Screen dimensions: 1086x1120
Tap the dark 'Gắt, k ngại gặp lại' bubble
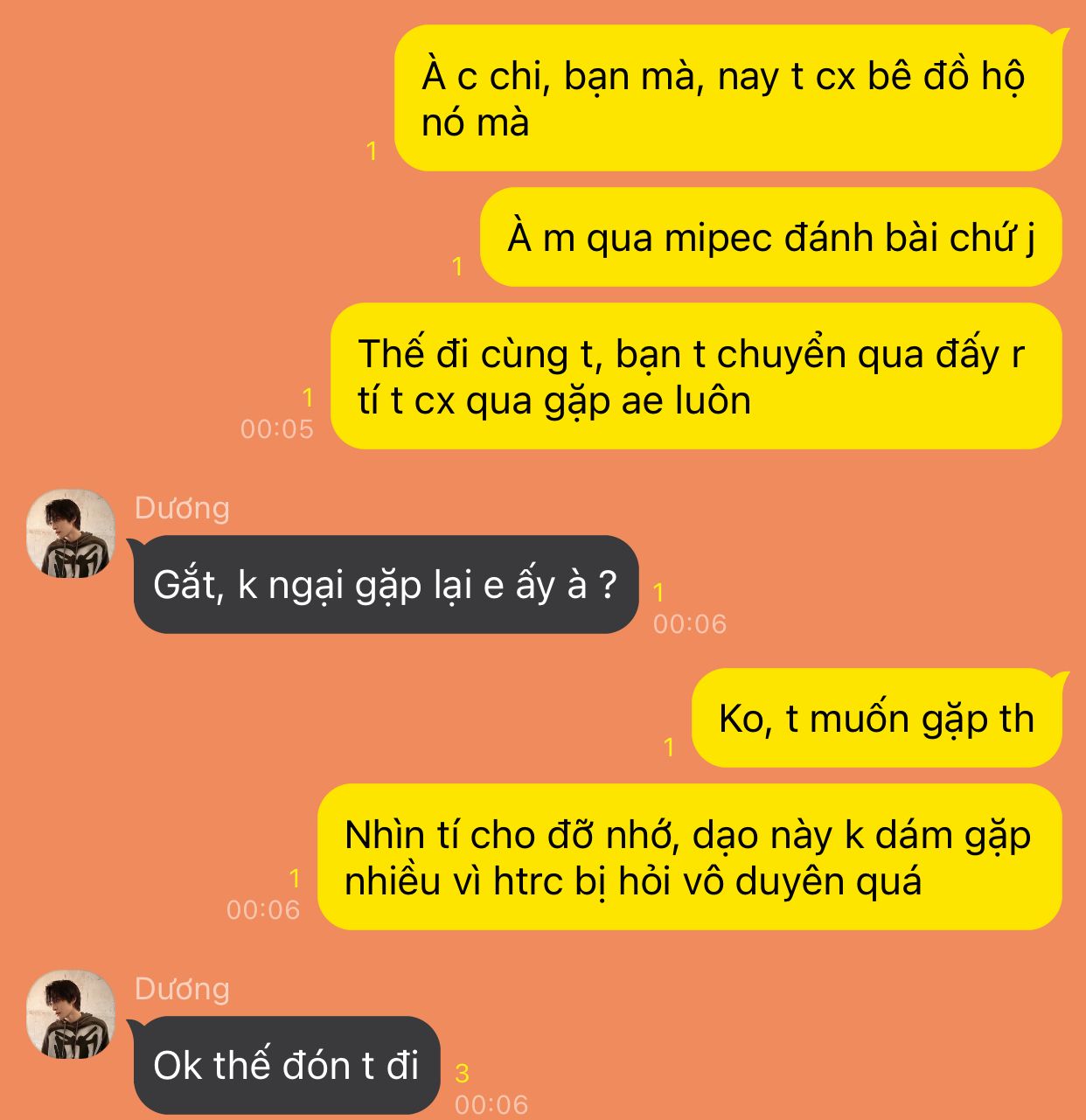click(x=386, y=584)
